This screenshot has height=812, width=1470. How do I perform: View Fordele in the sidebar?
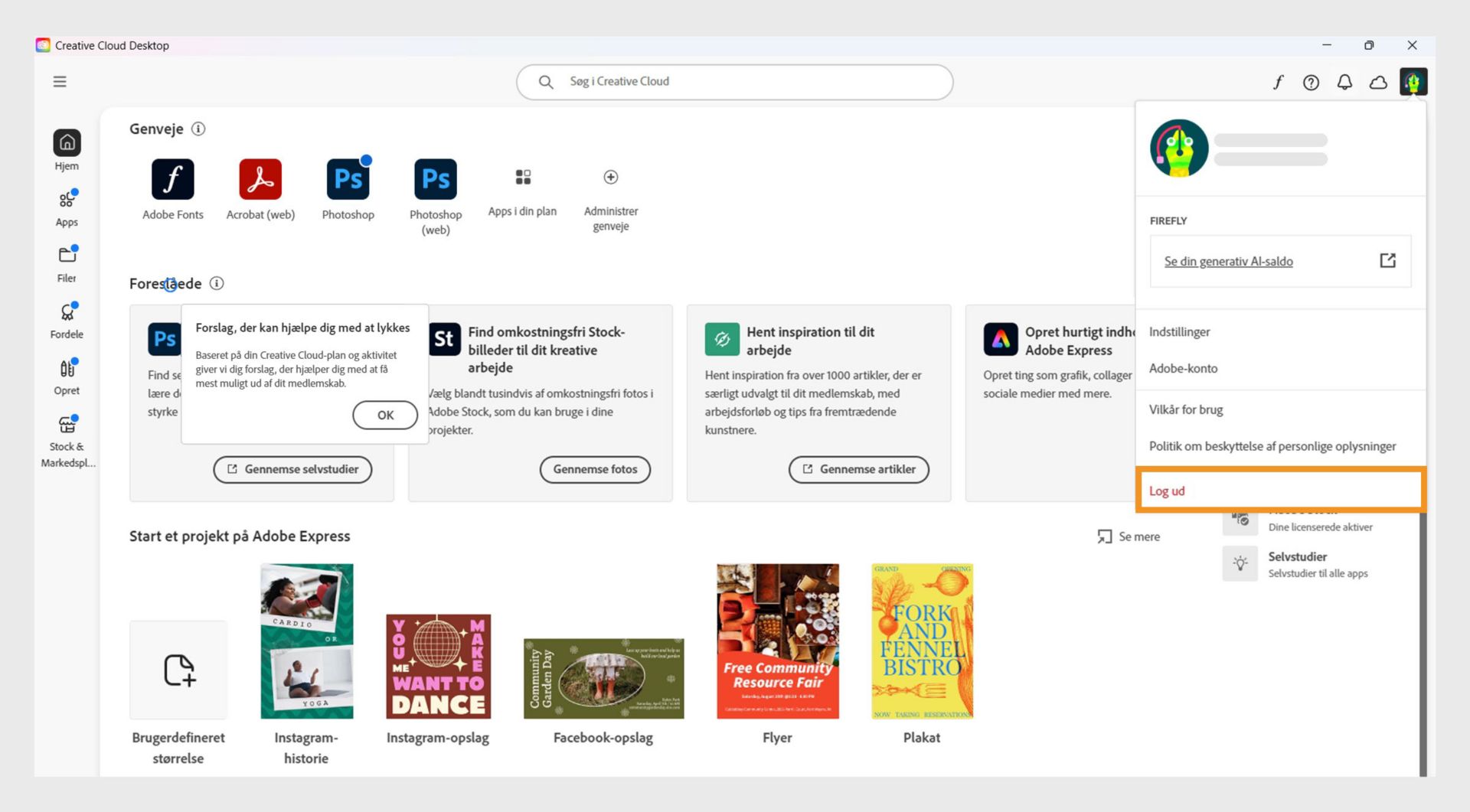click(67, 318)
